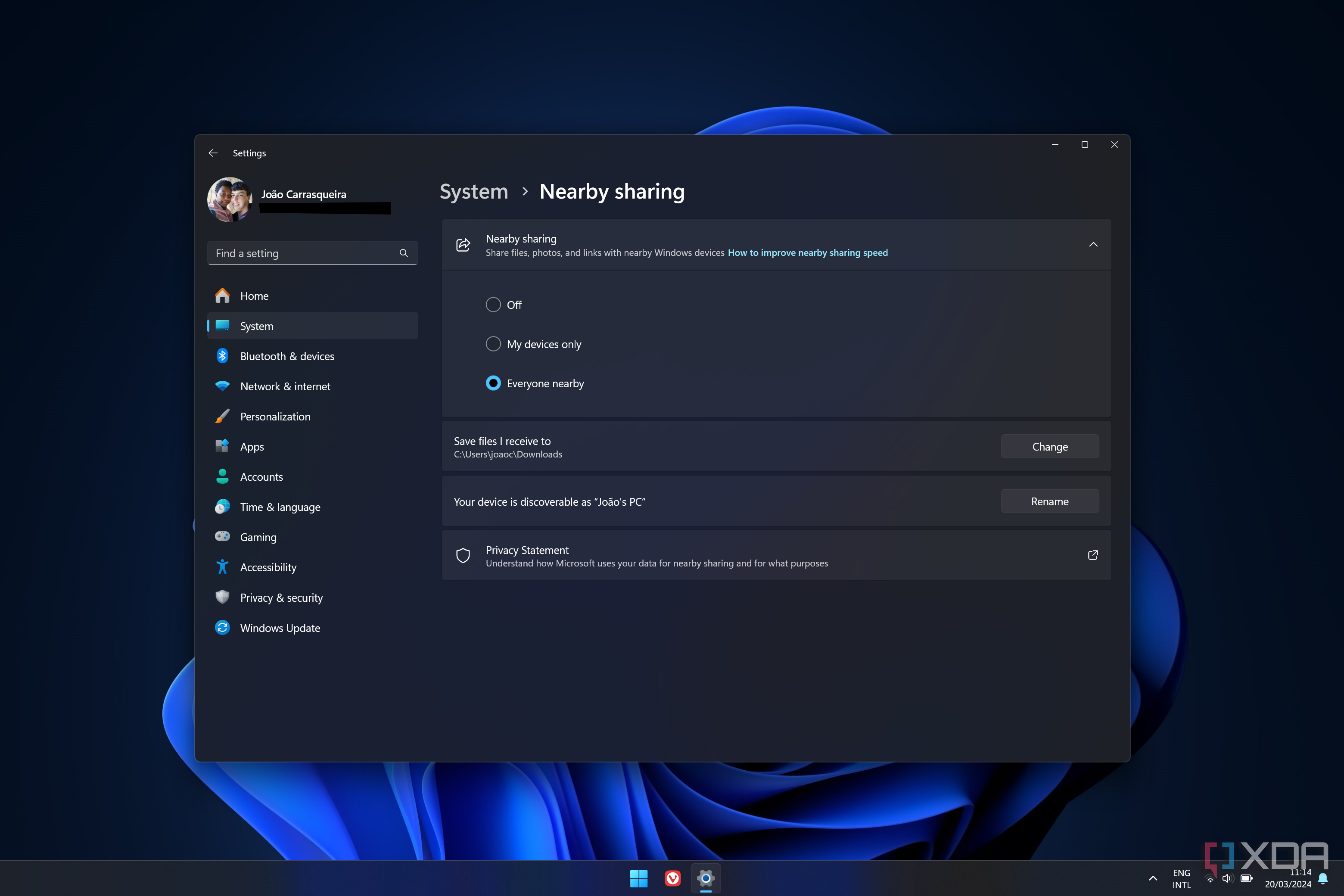Click the Windows Start button
The height and width of the screenshot is (896, 1344).
pyautogui.click(x=638, y=878)
